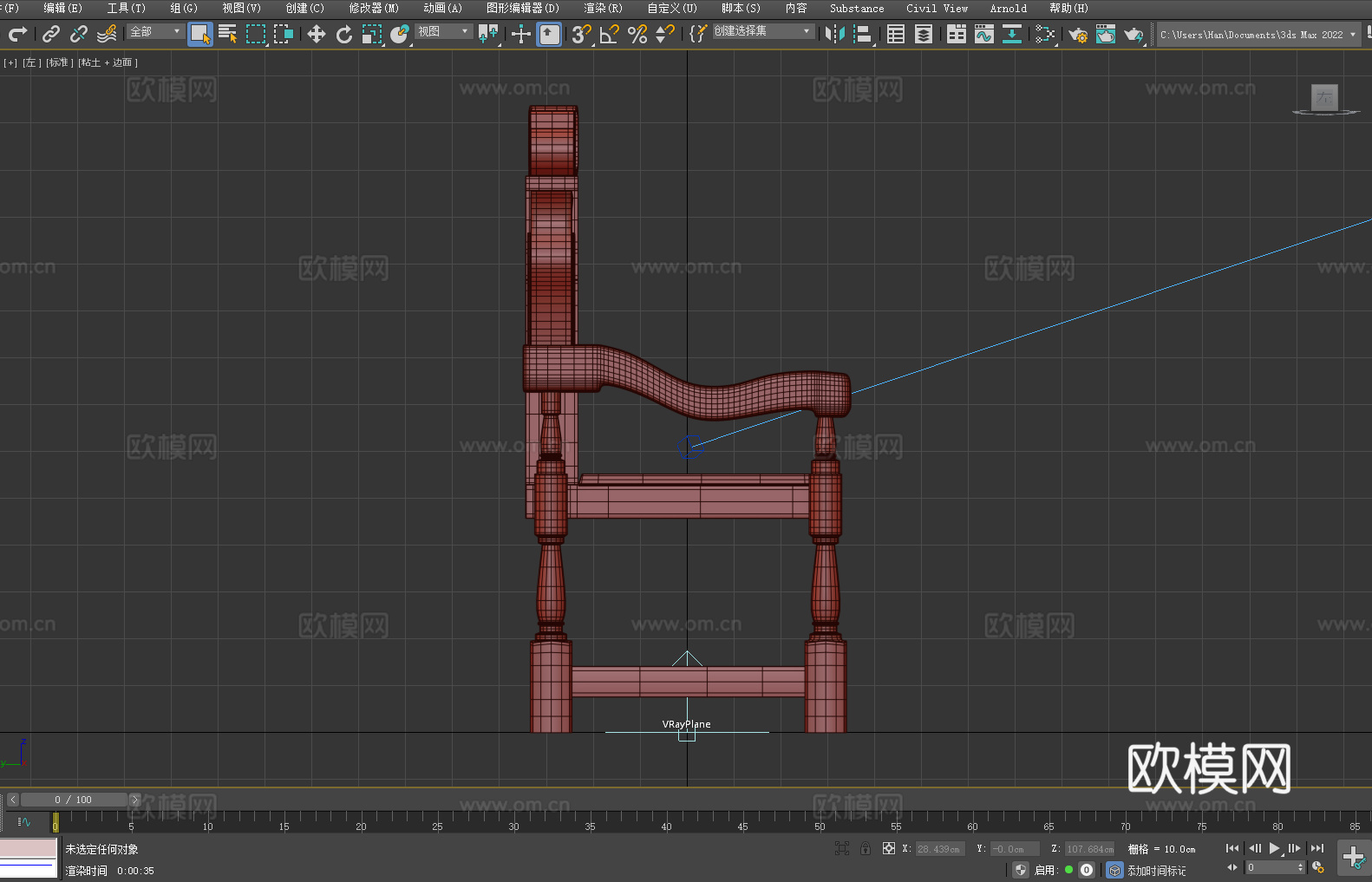Toggle the Percent Snap button
This screenshot has height=882, width=1372.
637,34
